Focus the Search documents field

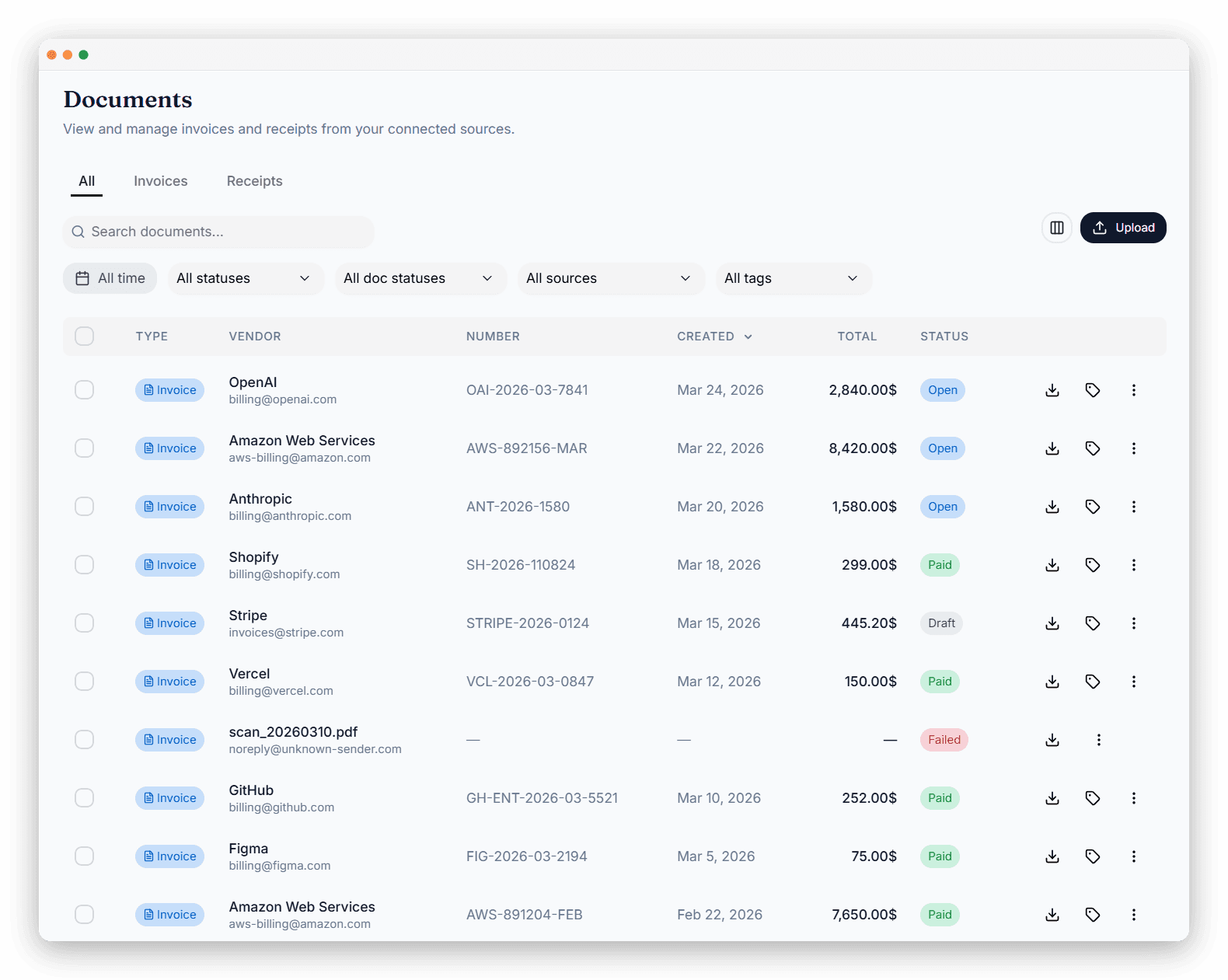pyautogui.click(x=218, y=232)
